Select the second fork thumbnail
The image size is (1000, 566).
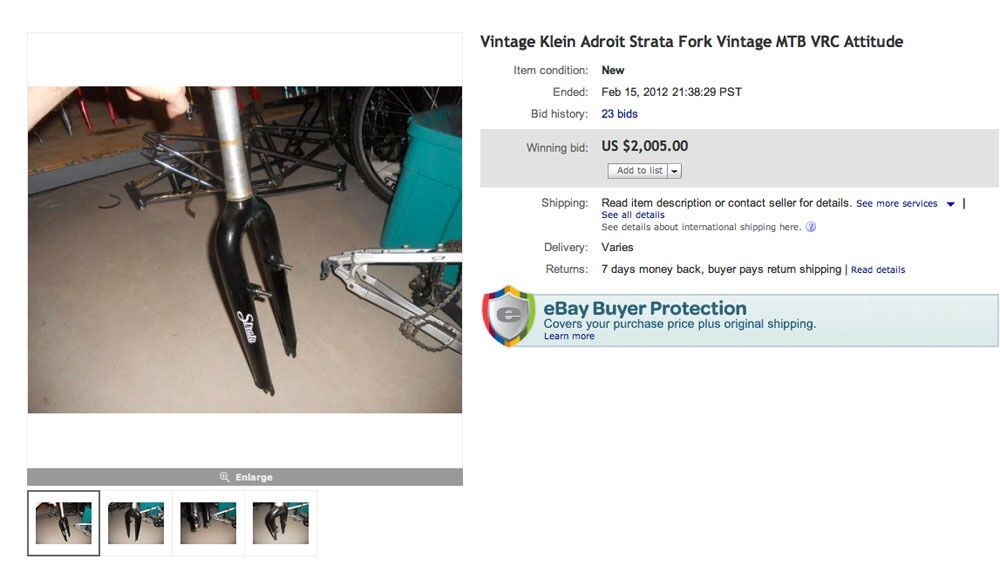(x=136, y=523)
